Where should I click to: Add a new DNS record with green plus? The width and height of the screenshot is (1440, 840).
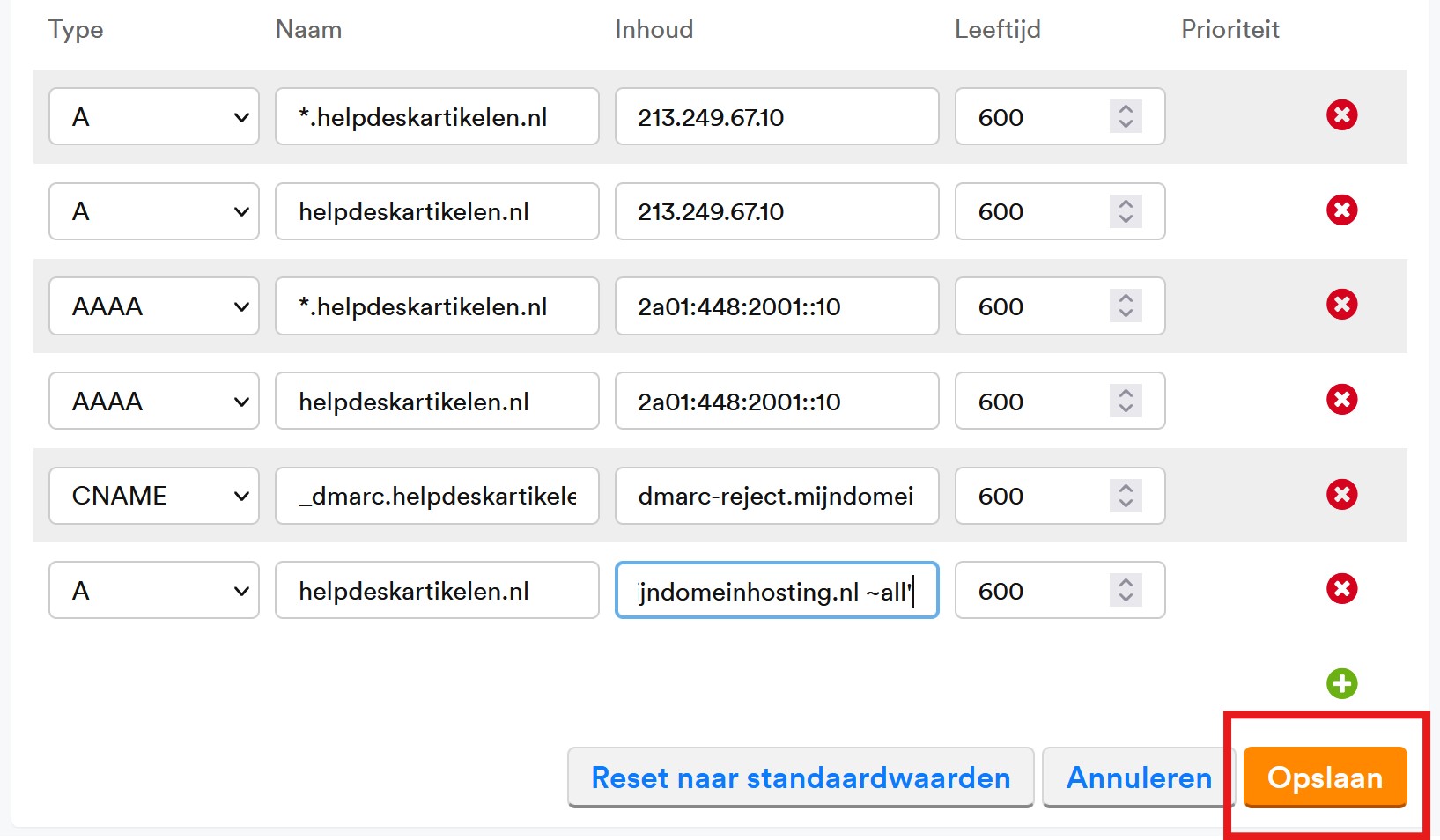[1341, 683]
